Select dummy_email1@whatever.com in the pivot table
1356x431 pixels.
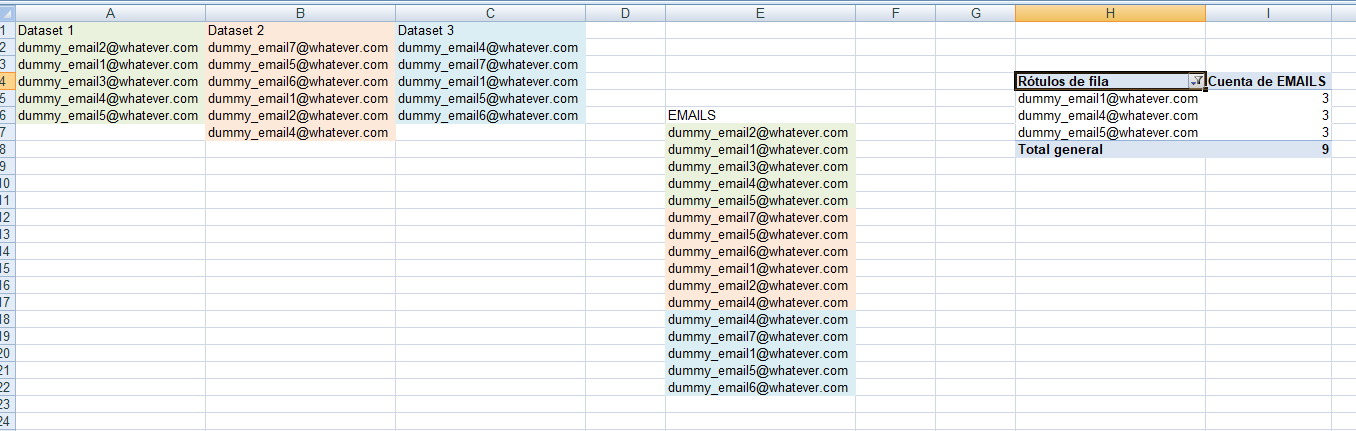tap(1110, 98)
